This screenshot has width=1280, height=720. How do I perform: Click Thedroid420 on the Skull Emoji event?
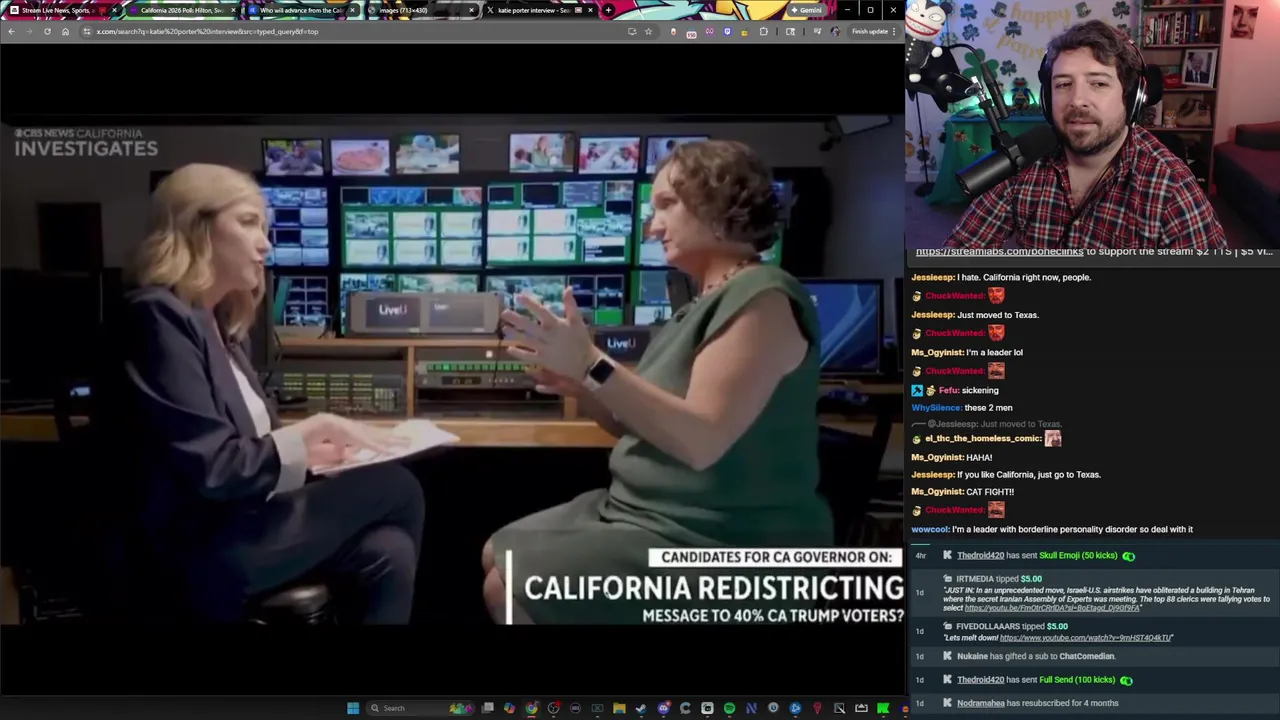click(x=980, y=556)
